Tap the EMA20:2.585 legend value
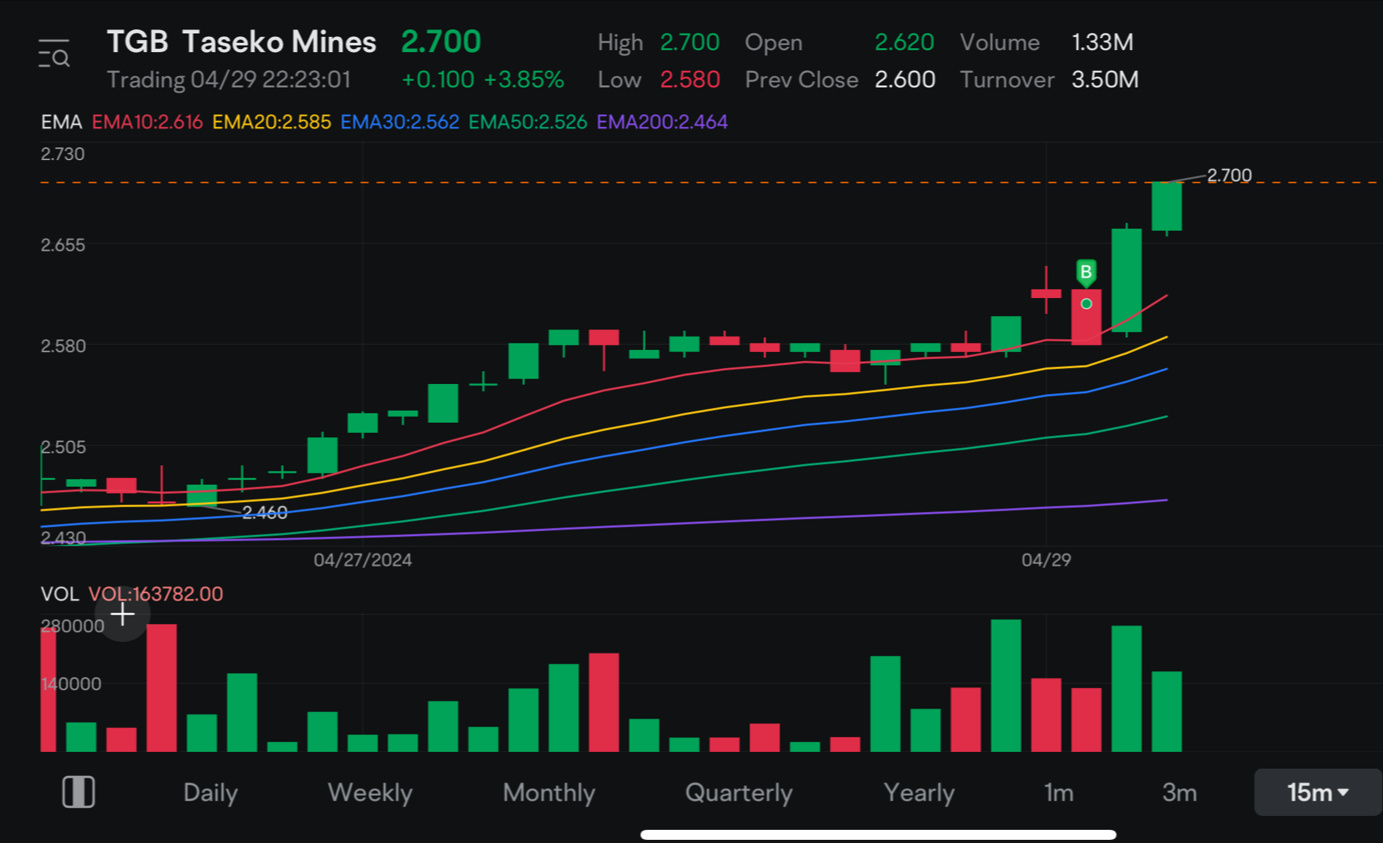The image size is (1383, 843). point(271,122)
